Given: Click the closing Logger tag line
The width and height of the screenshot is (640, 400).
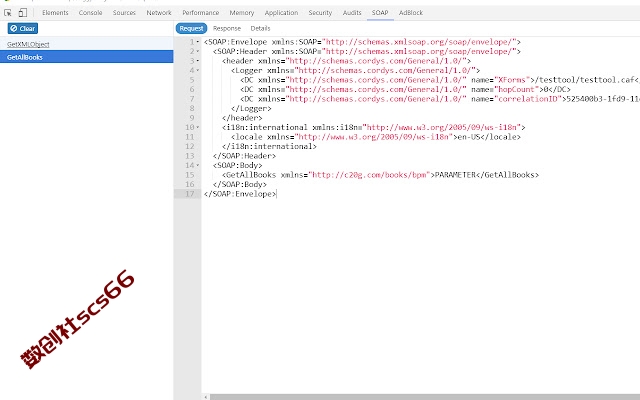Looking at the screenshot, I should pyautogui.click(x=251, y=109).
